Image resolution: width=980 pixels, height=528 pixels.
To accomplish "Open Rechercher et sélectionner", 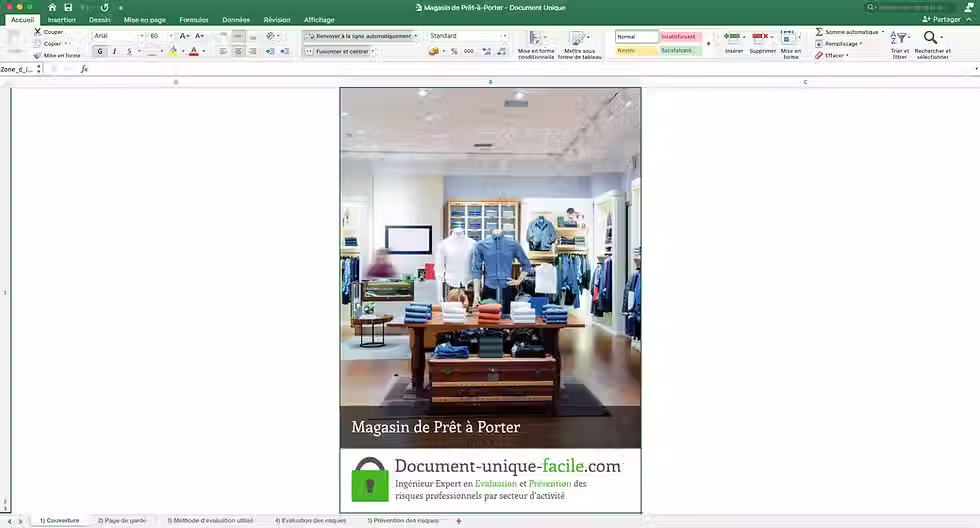I will [x=932, y=45].
